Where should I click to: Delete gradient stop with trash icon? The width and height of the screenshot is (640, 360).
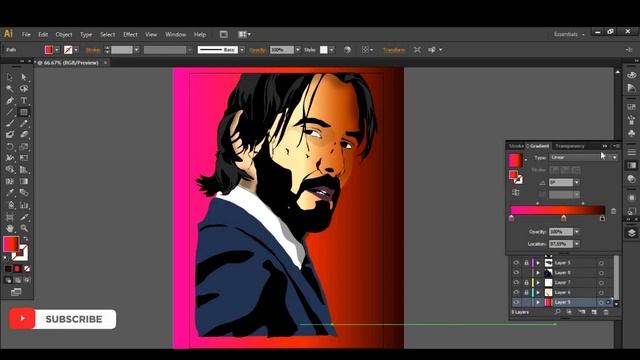(613, 211)
